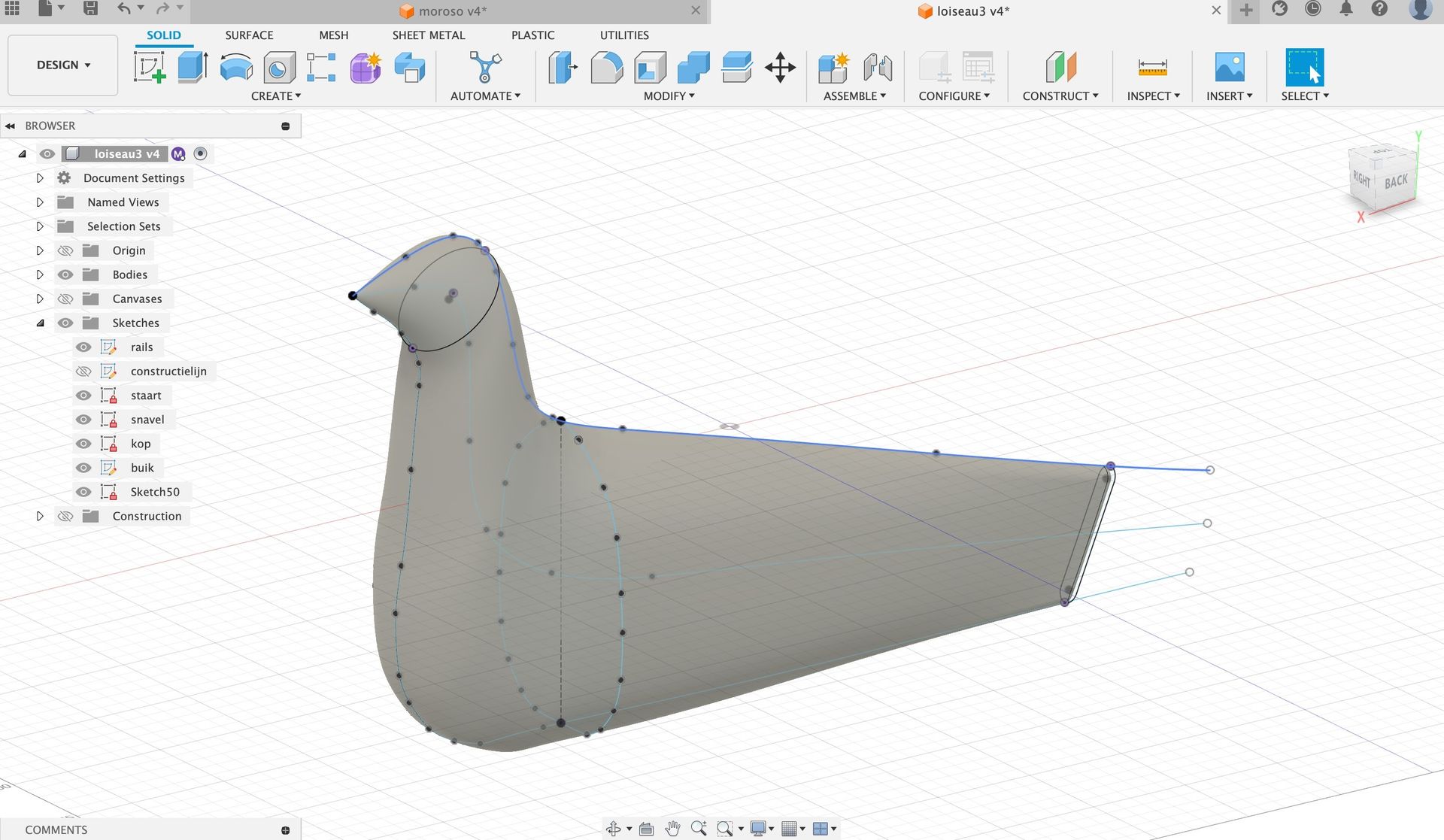Expand the Origin folder
Image resolution: width=1444 pixels, height=840 pixels.
pyautogui.click(x=40, y=250)
